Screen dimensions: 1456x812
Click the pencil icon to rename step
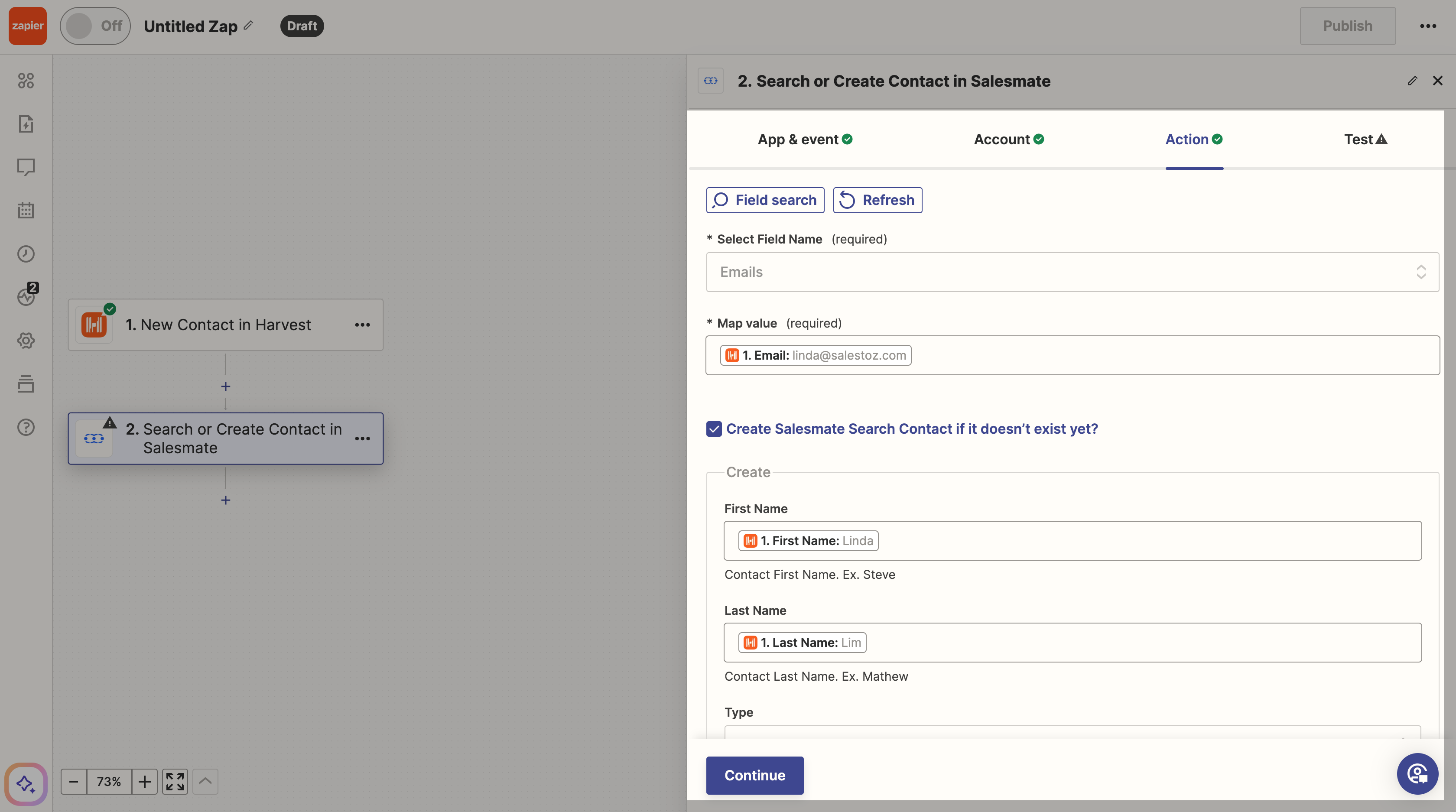point(1412,81)
